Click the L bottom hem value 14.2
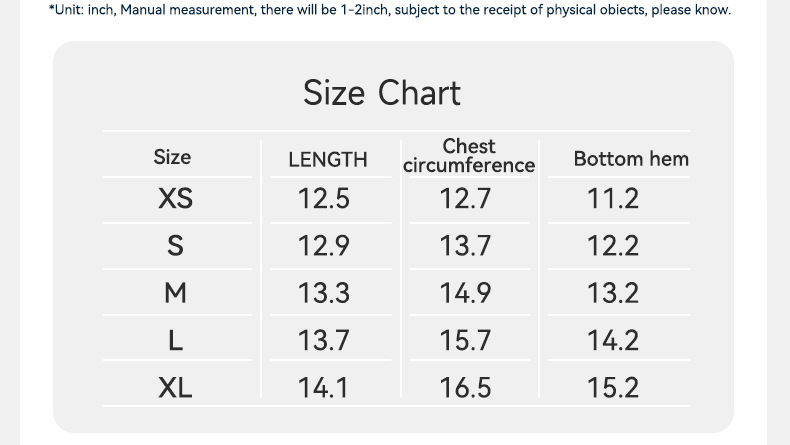 [612, 340]
